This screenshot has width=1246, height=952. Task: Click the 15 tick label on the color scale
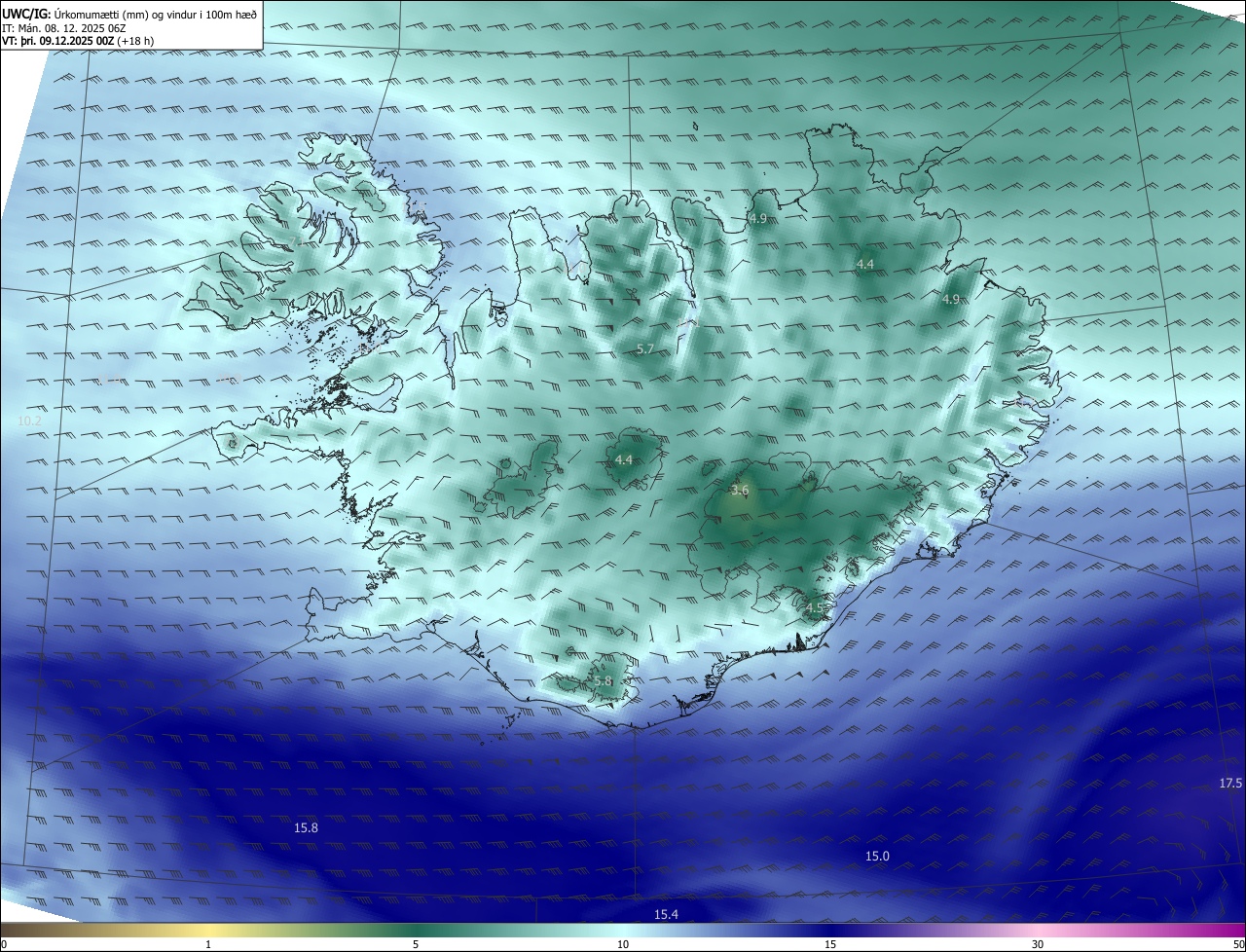pyautogui.click(x=830, y=944)
